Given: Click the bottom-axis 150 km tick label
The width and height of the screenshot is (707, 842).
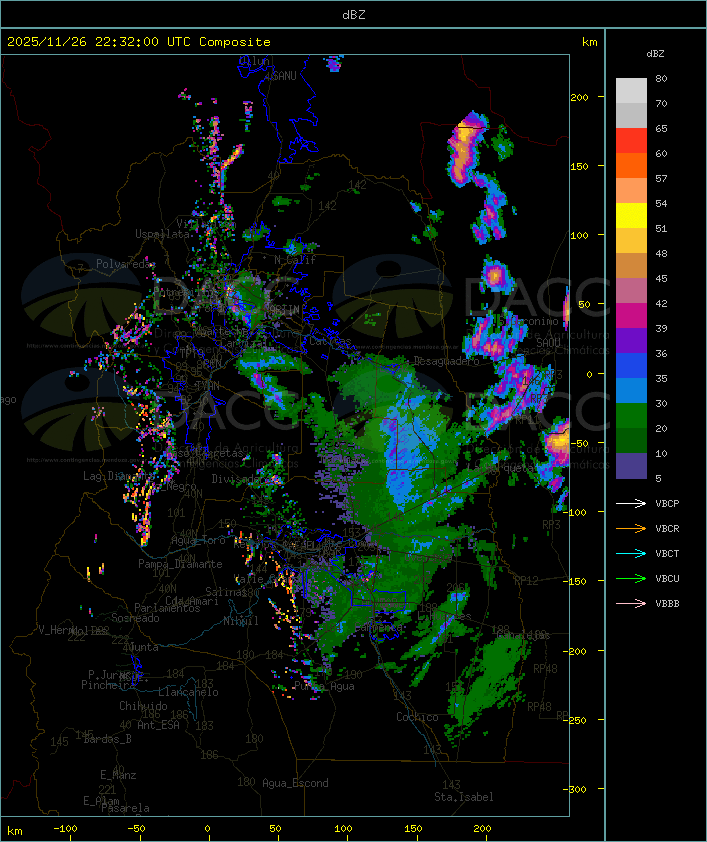Looking at the screenshot, I should point(413,829).
